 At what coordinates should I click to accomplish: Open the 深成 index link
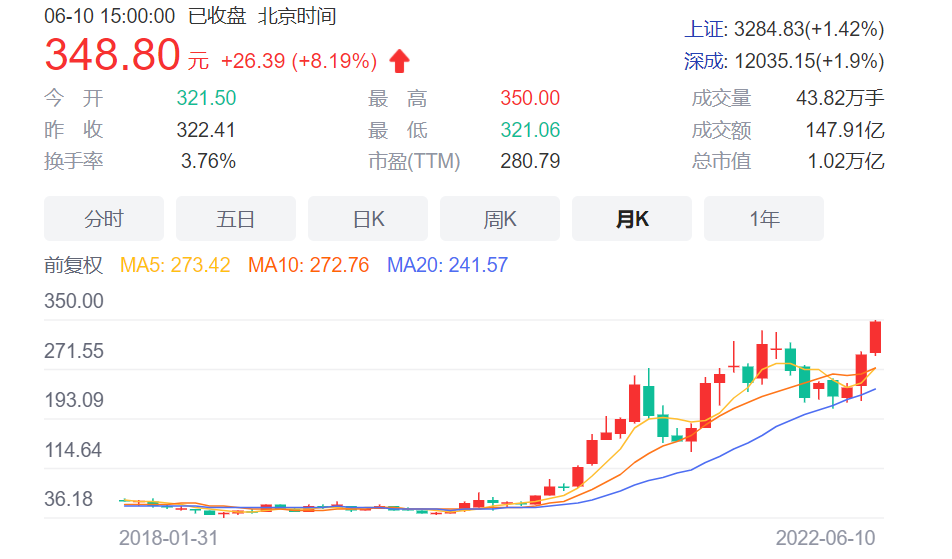[x=704, y=61]
